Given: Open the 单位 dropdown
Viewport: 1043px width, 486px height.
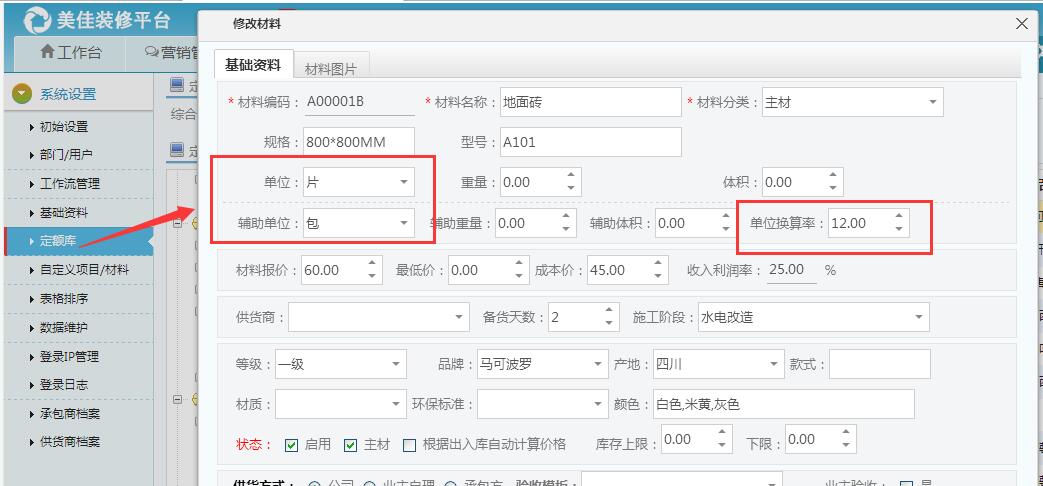Looking at the screenshot, I should tap(404, 182).
